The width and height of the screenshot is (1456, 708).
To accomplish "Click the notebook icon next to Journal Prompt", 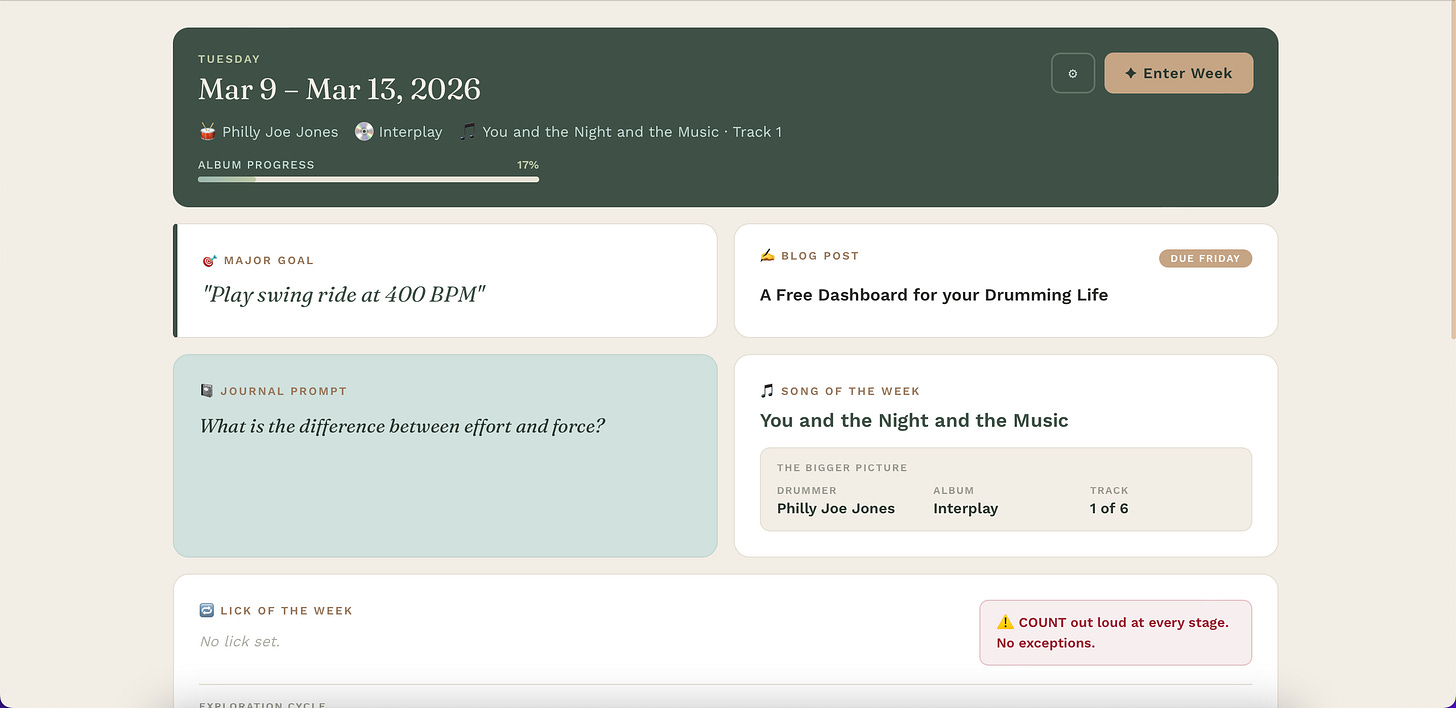I will click(207, 391).
